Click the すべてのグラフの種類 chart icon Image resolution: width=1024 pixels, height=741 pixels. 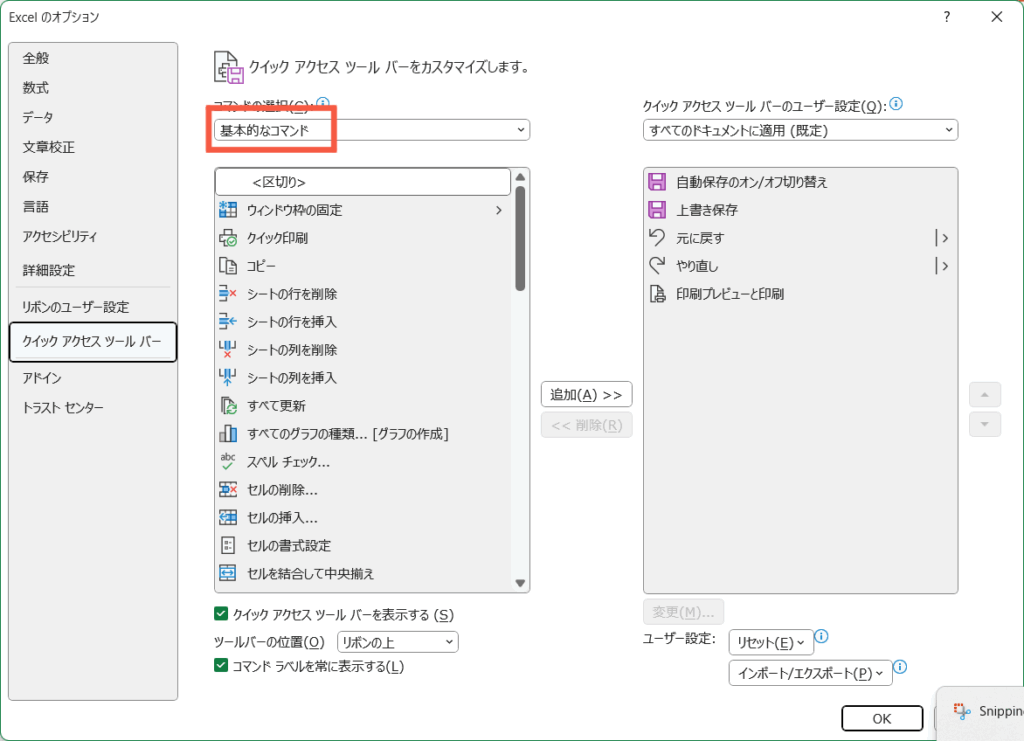tap(228, 434)
